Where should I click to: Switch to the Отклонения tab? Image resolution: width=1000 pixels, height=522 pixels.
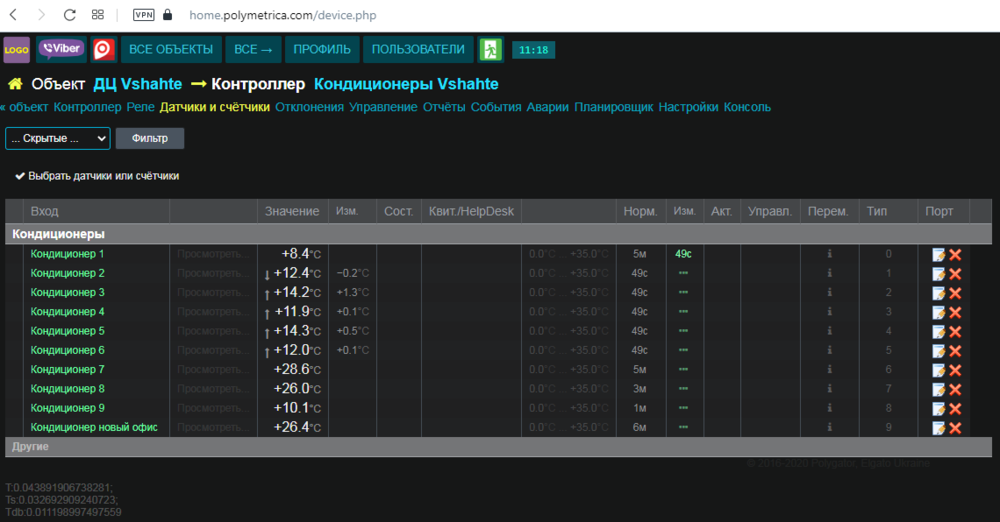pos(309,107)
